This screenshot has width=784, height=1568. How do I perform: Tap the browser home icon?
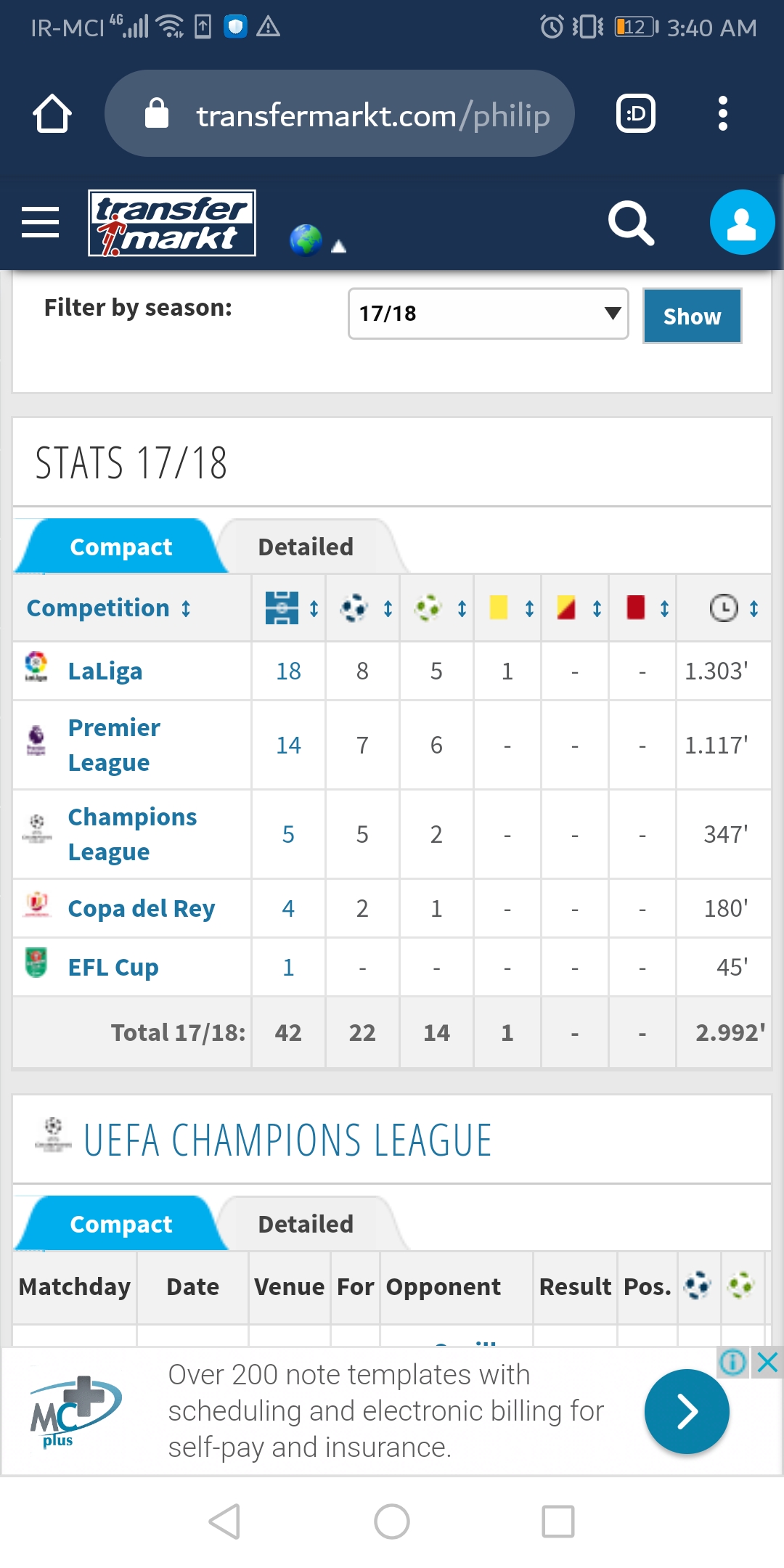pos(52,113)
